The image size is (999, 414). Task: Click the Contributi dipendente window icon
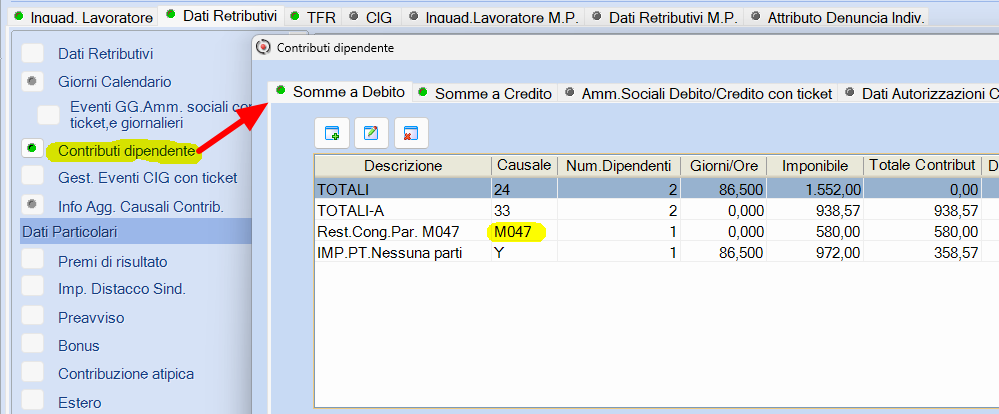(262, 47)
